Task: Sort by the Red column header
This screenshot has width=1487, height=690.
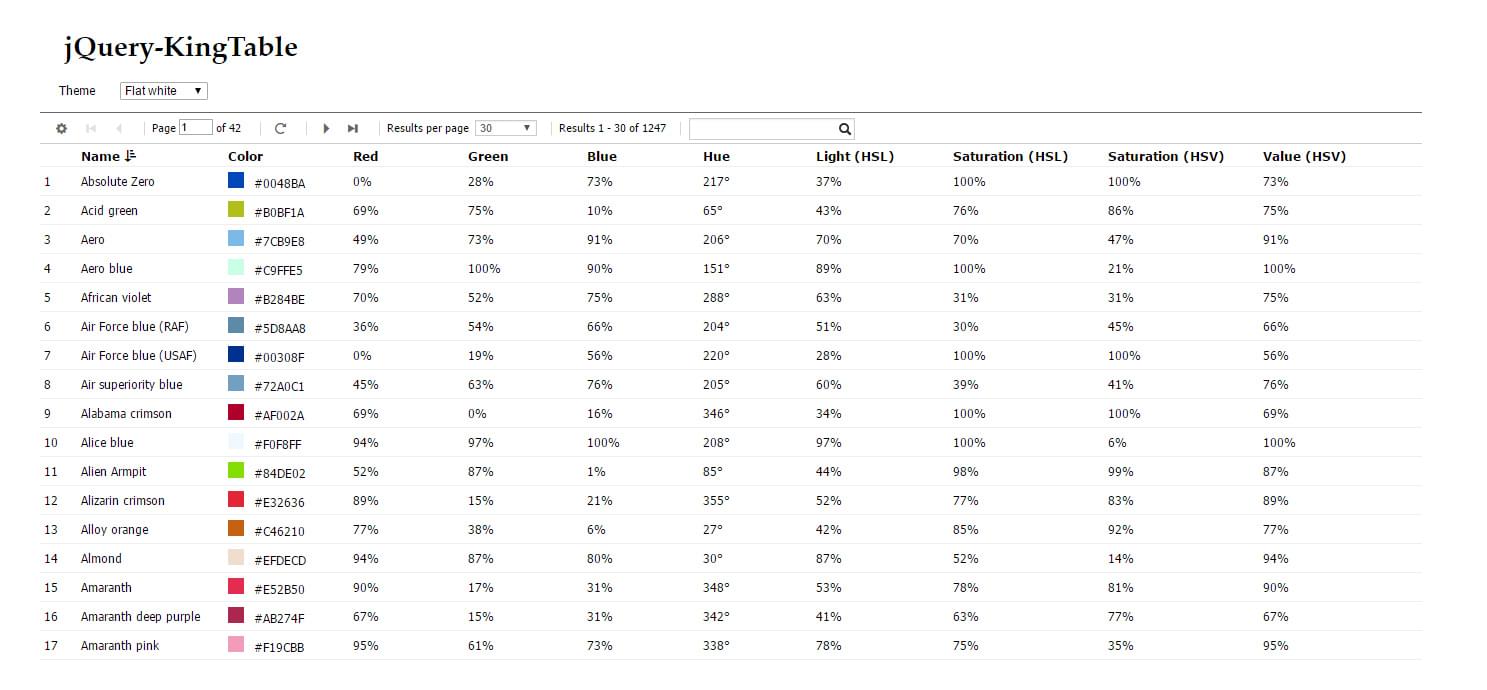Action: click(x=366, y=156)
